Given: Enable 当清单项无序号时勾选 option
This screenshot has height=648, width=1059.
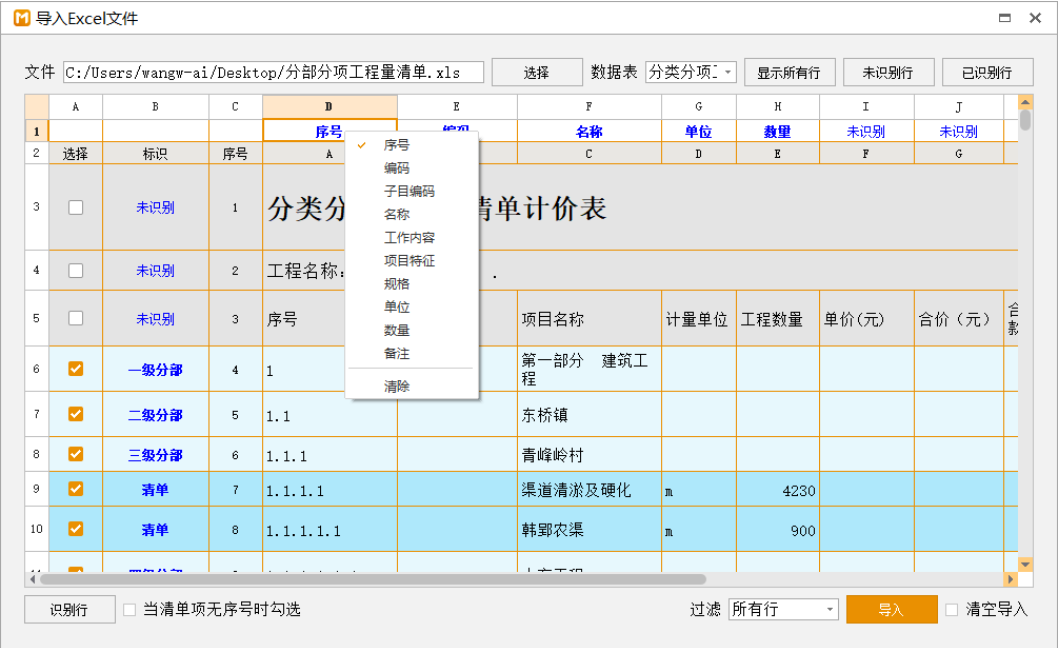Looking at the screenshot, I should click(x=130, y=609).
